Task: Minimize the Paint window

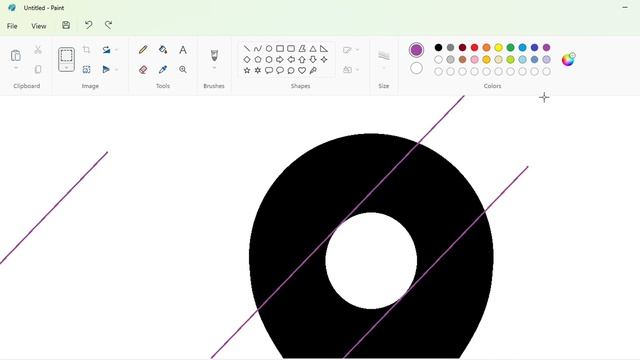Action: pos(625,7)
